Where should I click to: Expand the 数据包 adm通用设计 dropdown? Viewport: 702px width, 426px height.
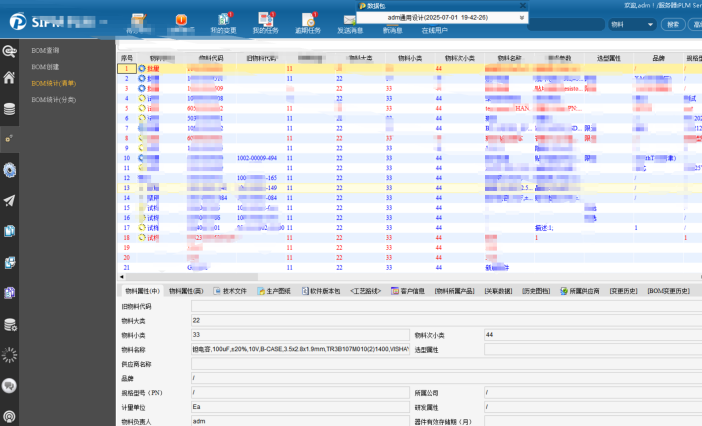point(521,17)
